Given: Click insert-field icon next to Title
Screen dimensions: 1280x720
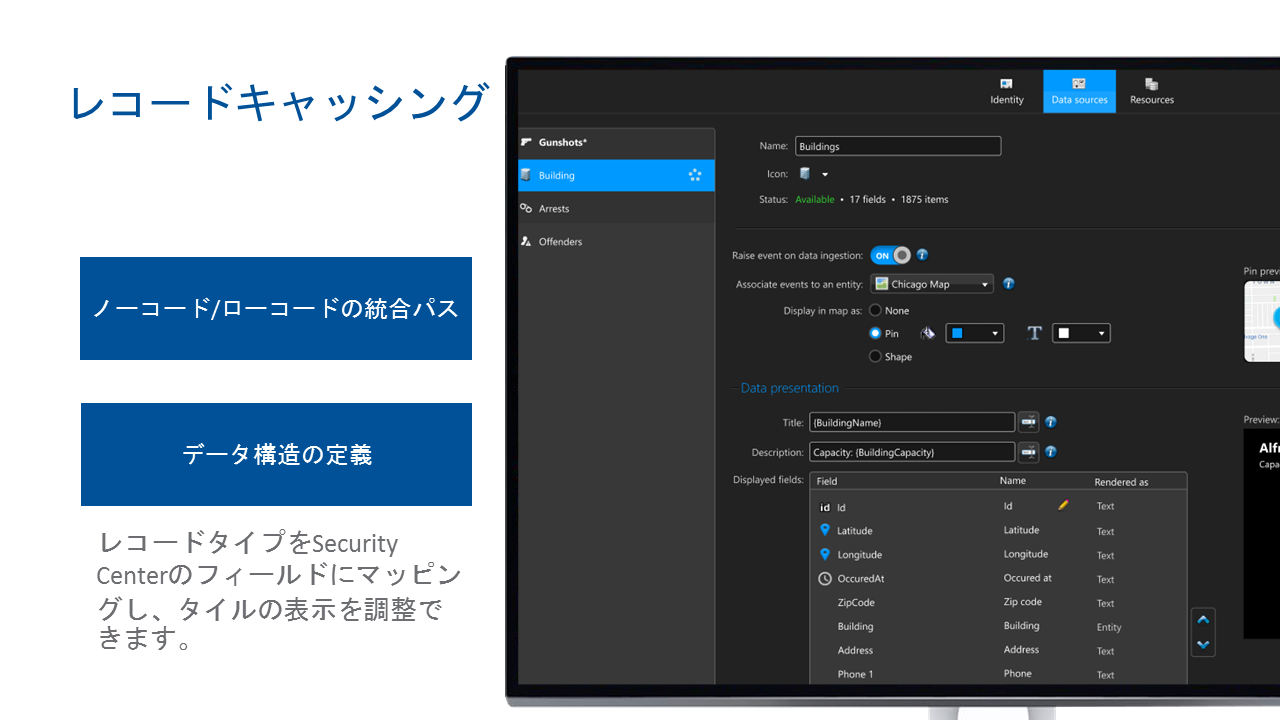Looking at the screenshot, I should coord(1029,422).
